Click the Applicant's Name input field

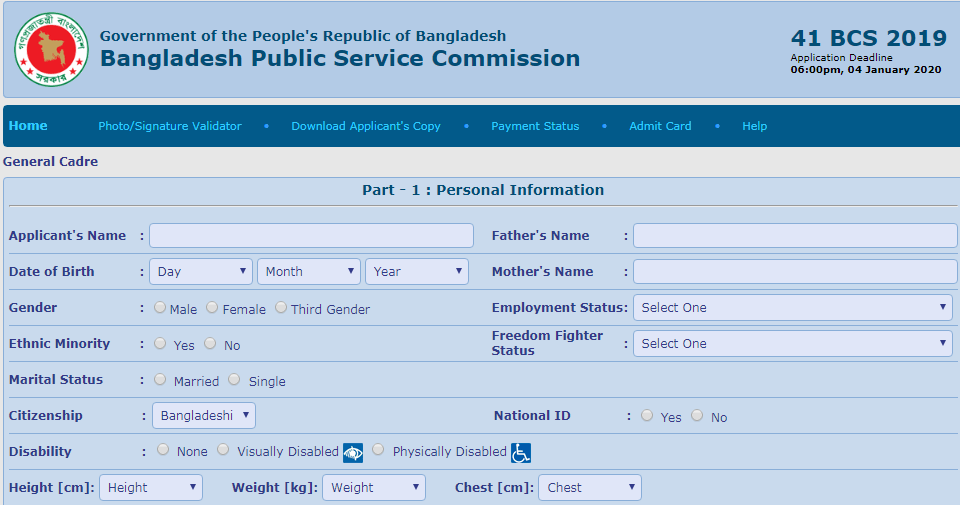pyautogui.click(x=312, y=236)
